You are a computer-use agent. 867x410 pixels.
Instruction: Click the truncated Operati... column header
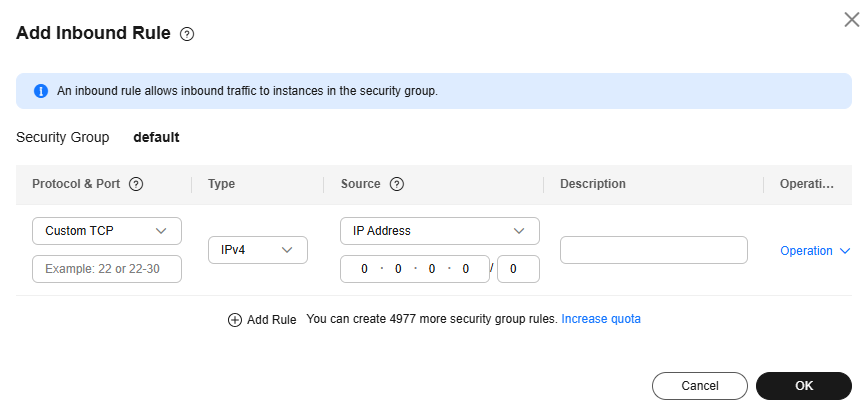(x=807, y=184)
